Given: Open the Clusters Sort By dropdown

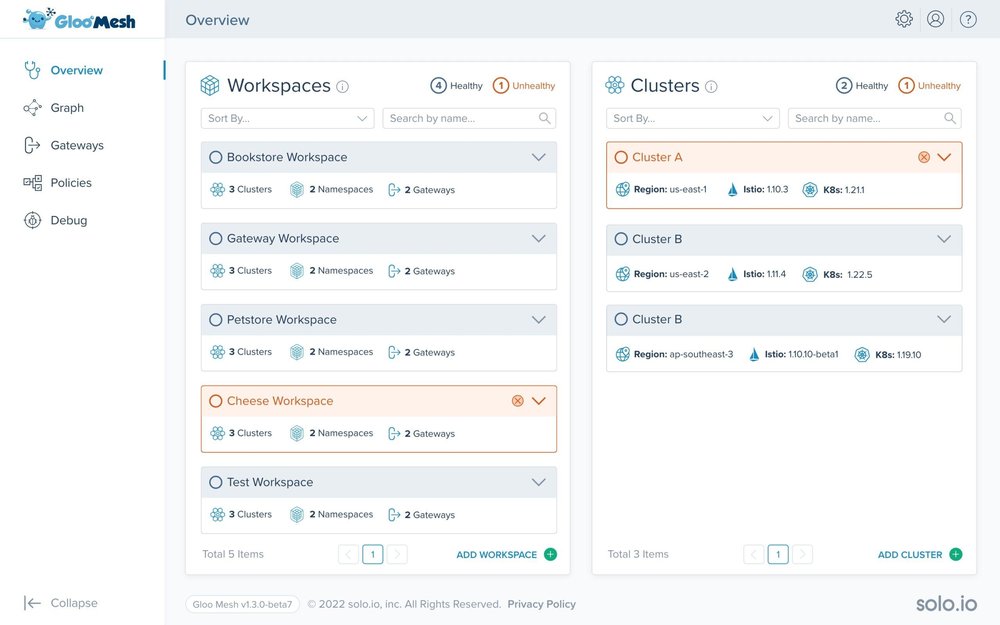Looking at the screenshot, I should 693,118.
